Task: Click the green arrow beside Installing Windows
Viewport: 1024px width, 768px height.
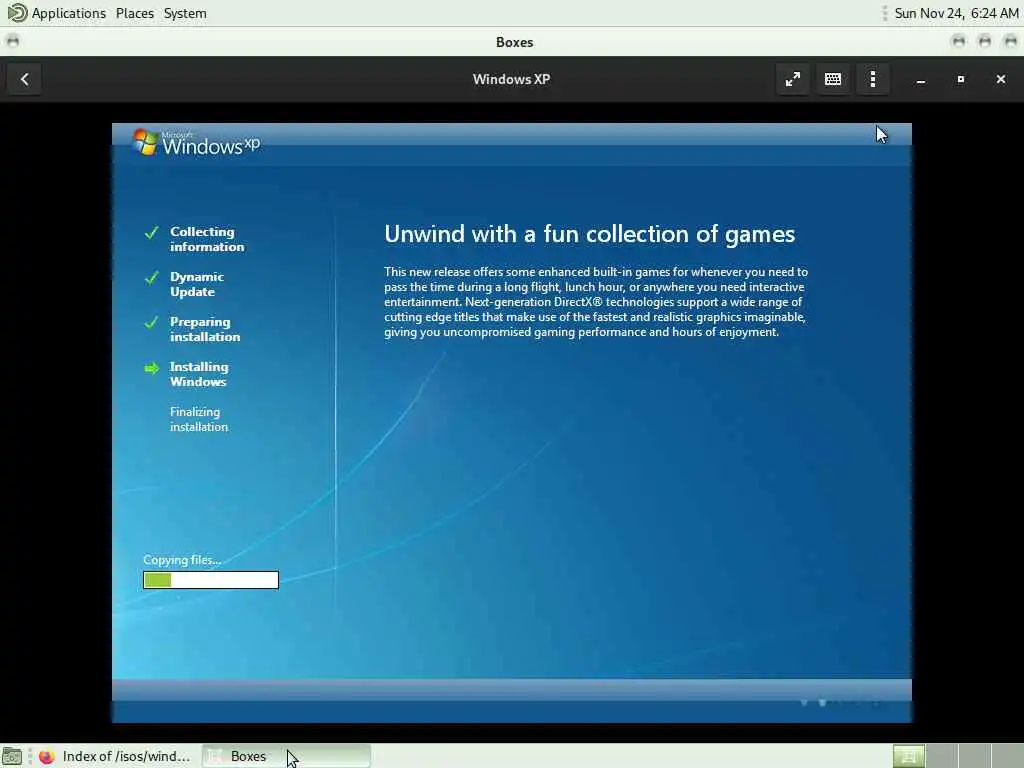Action: (x=152, y=368)
